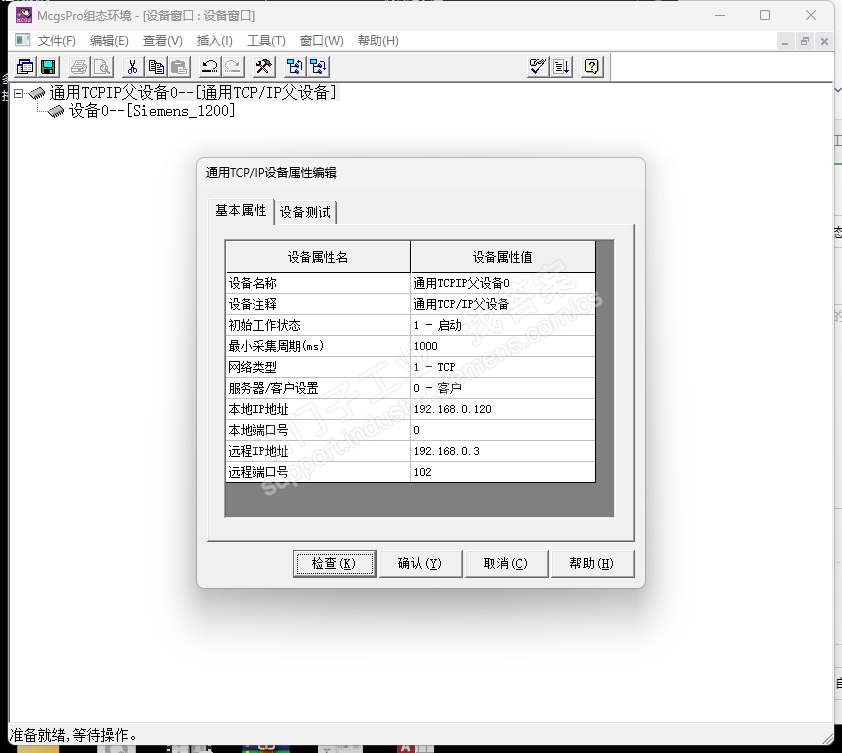842x753 pixels.
Task: Click the download project icon
Action: [x=294, y=67]
